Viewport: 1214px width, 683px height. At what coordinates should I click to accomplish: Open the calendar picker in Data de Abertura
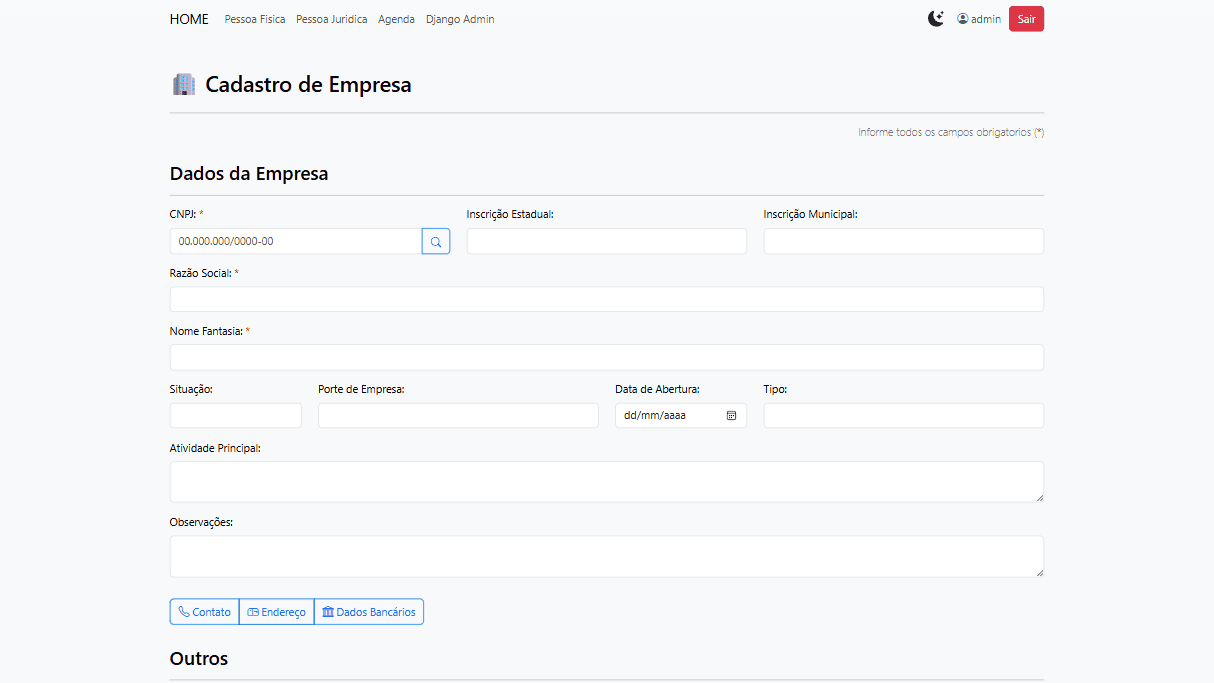click(x=731, y=416)
